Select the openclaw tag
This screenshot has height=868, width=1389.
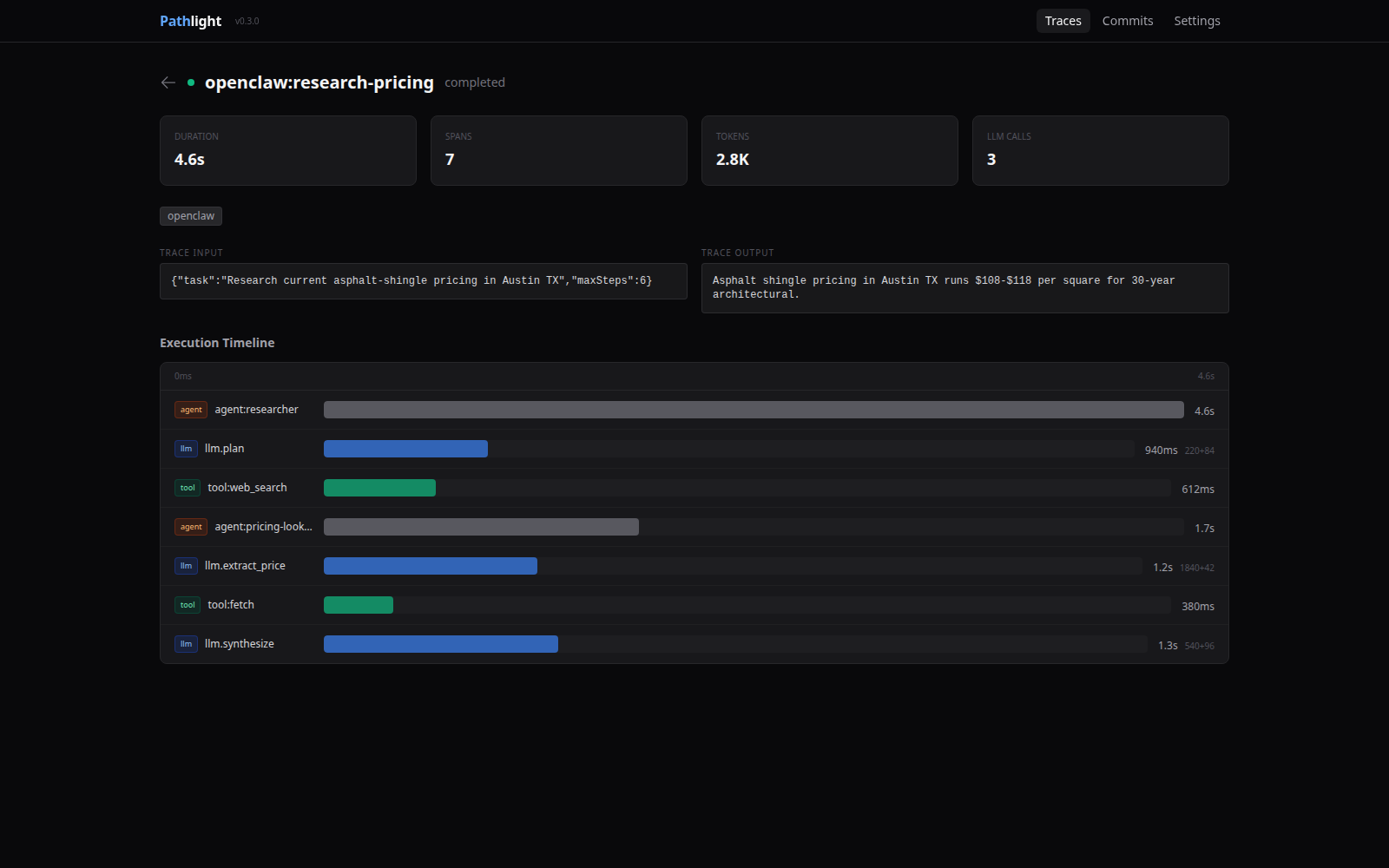(191, 216)
